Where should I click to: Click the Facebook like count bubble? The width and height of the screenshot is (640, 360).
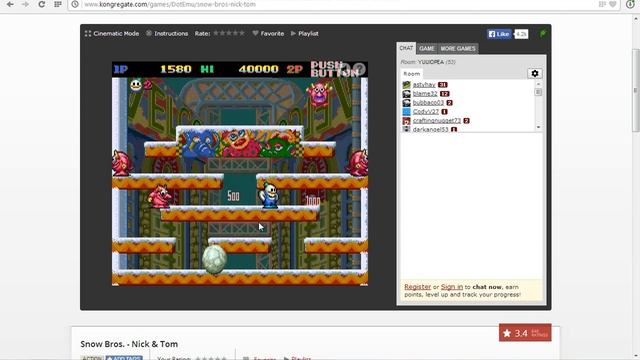521,34
